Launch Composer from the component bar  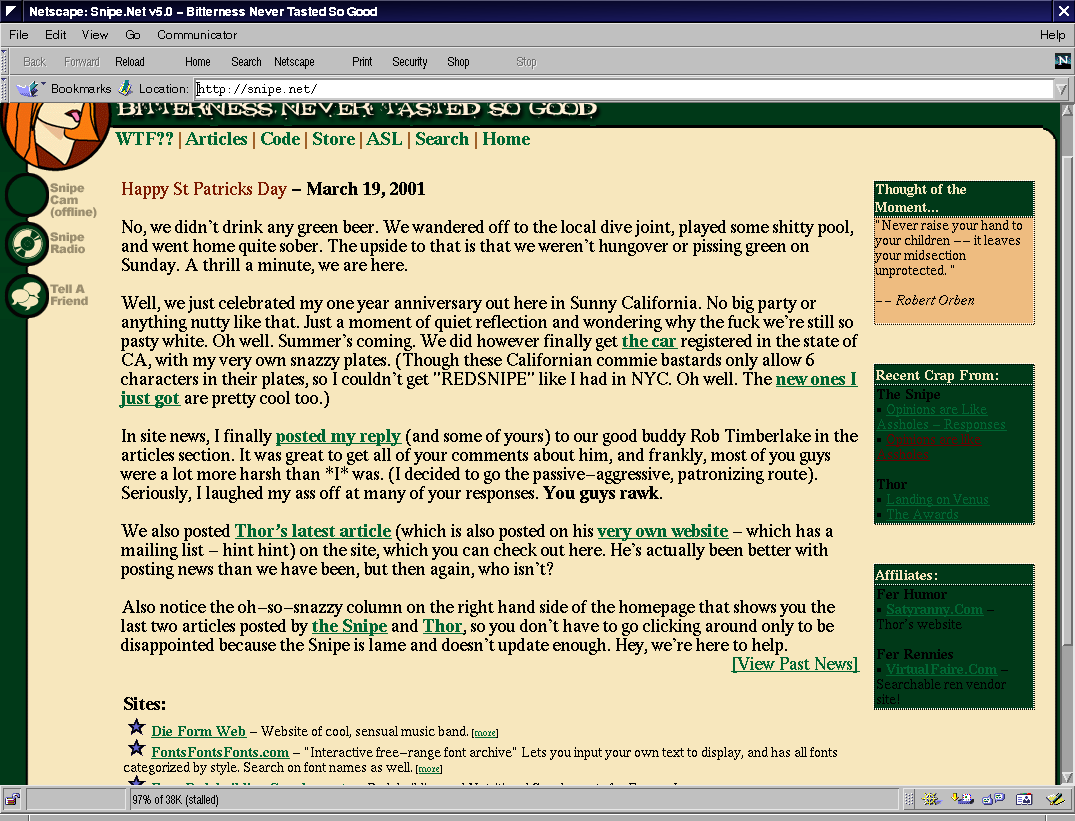1053,799
